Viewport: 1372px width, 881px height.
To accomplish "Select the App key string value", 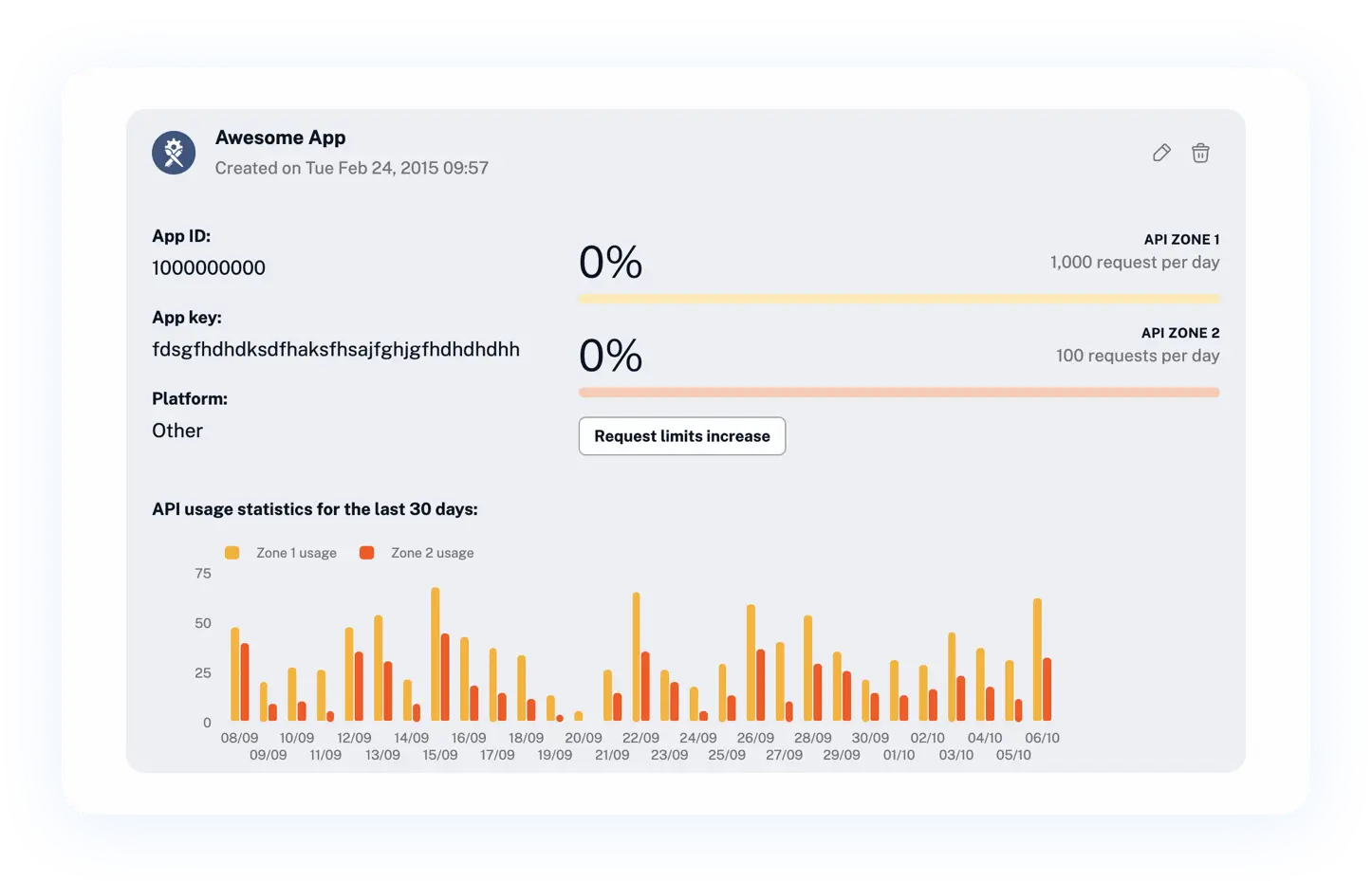I will coord(336,350).
